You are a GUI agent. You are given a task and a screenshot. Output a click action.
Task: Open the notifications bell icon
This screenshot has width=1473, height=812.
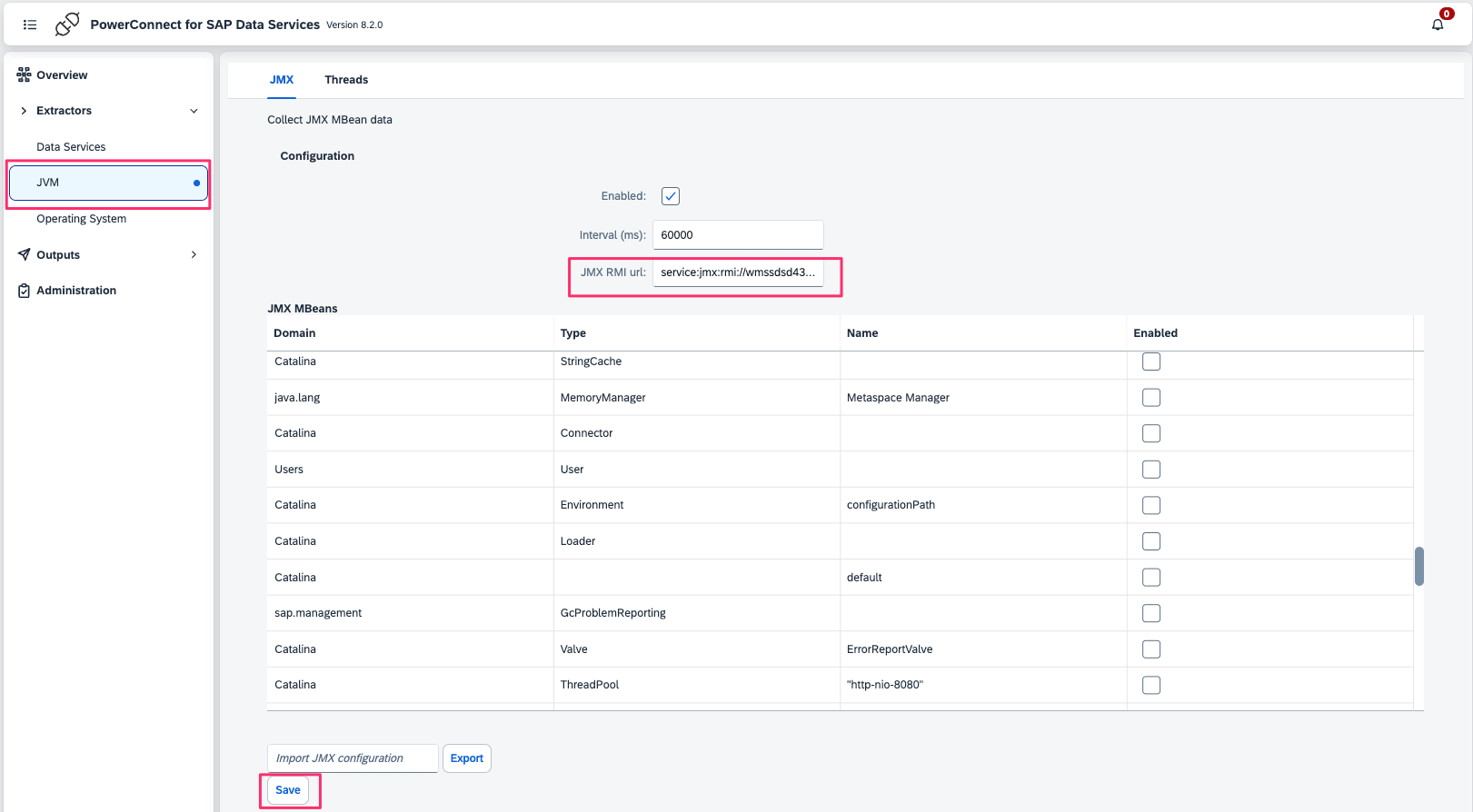coord(1438,25)
